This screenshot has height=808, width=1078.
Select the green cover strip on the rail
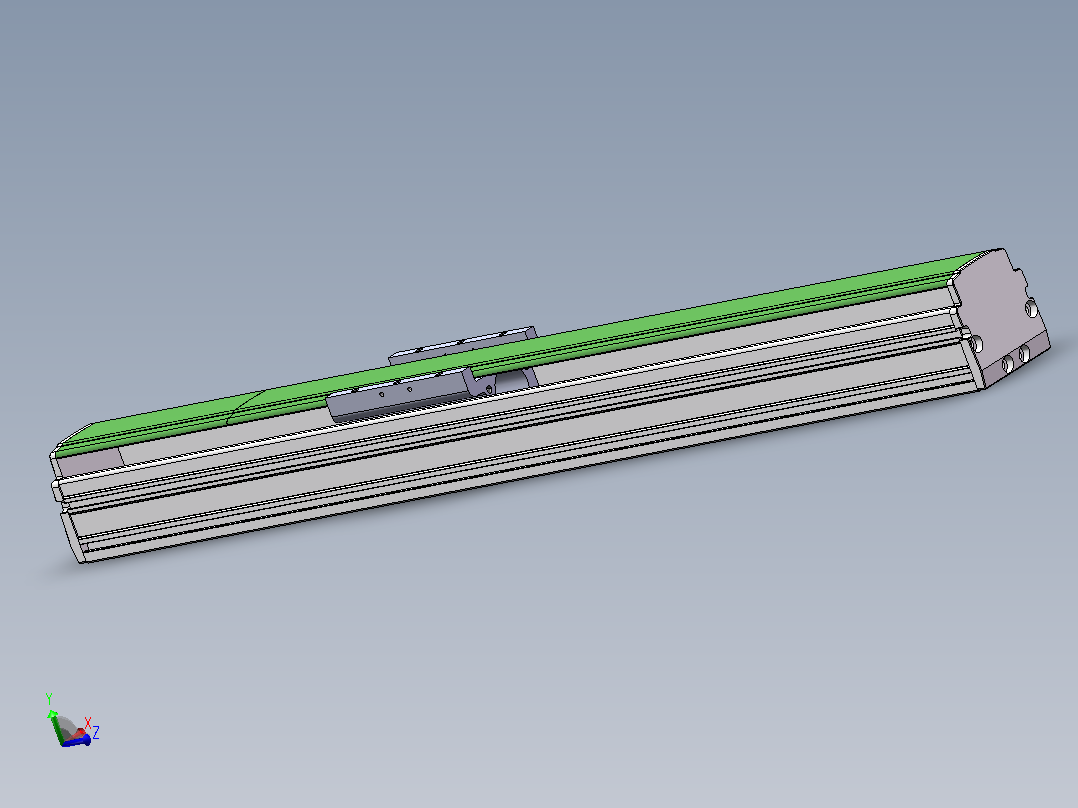522,351
